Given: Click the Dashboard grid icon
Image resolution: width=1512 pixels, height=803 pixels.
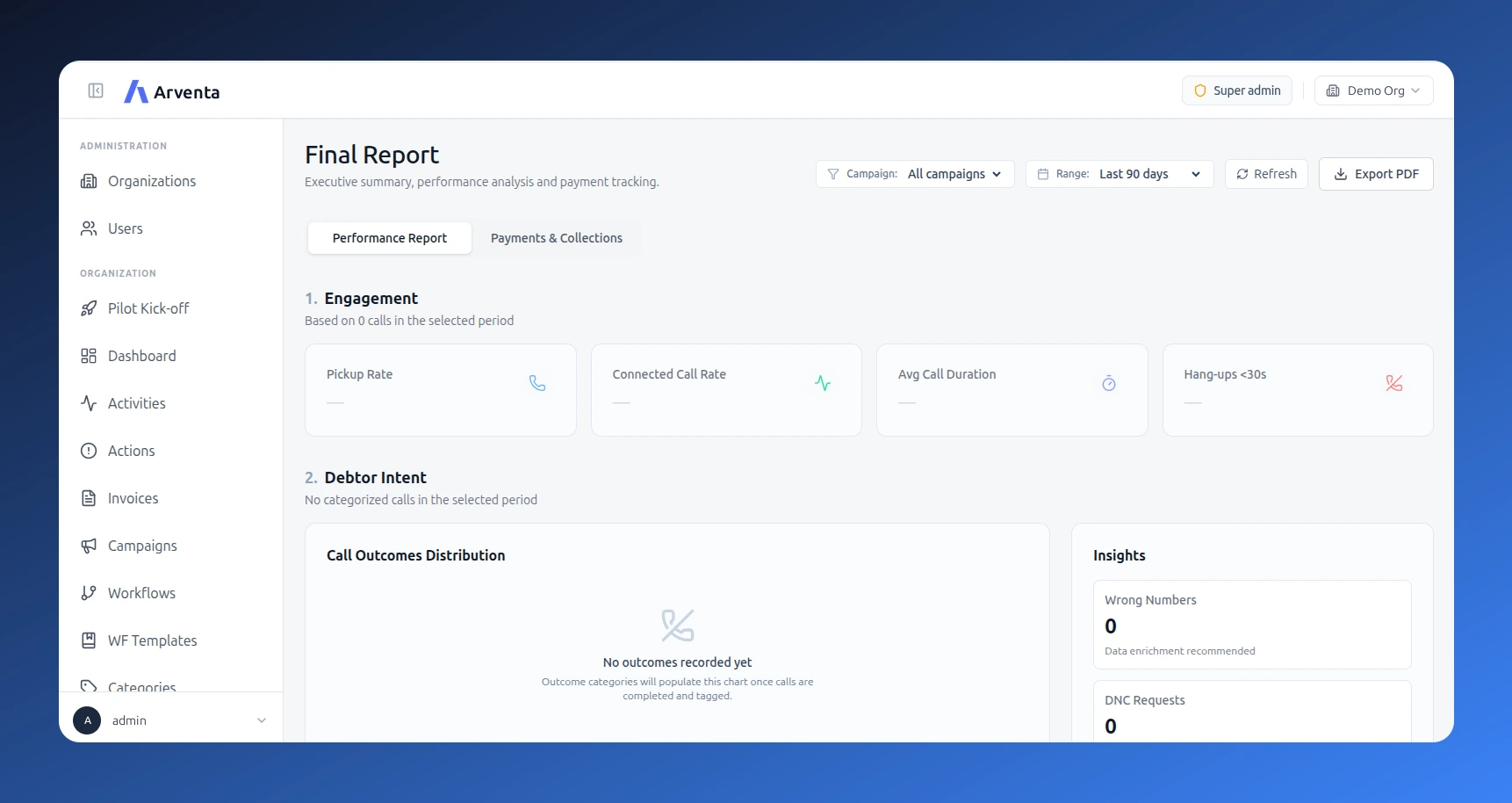Looking at the screenshot, I should pyautogui.click(x=89, y=356).
